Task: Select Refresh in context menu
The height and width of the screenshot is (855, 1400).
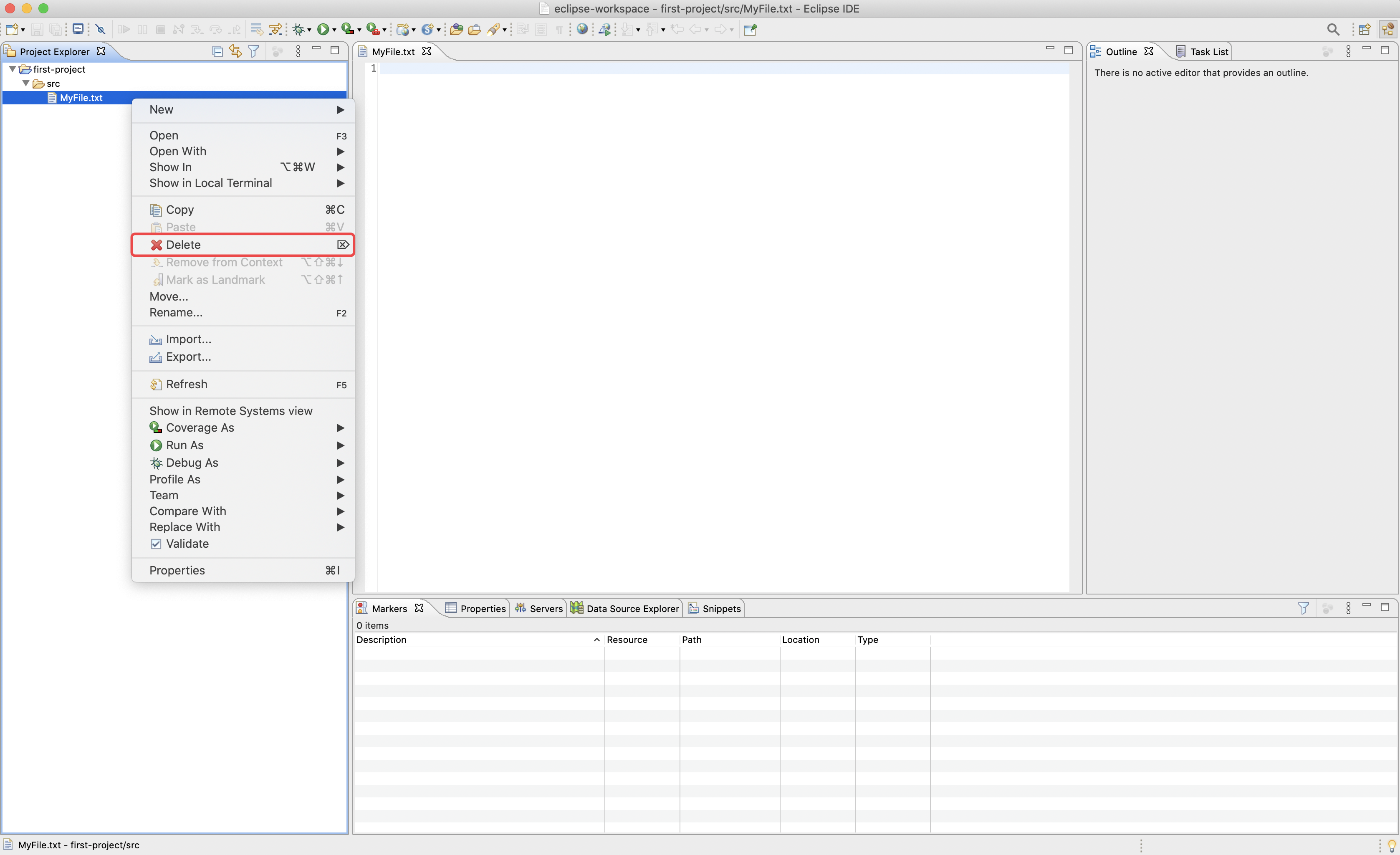Action: point(243,384)
